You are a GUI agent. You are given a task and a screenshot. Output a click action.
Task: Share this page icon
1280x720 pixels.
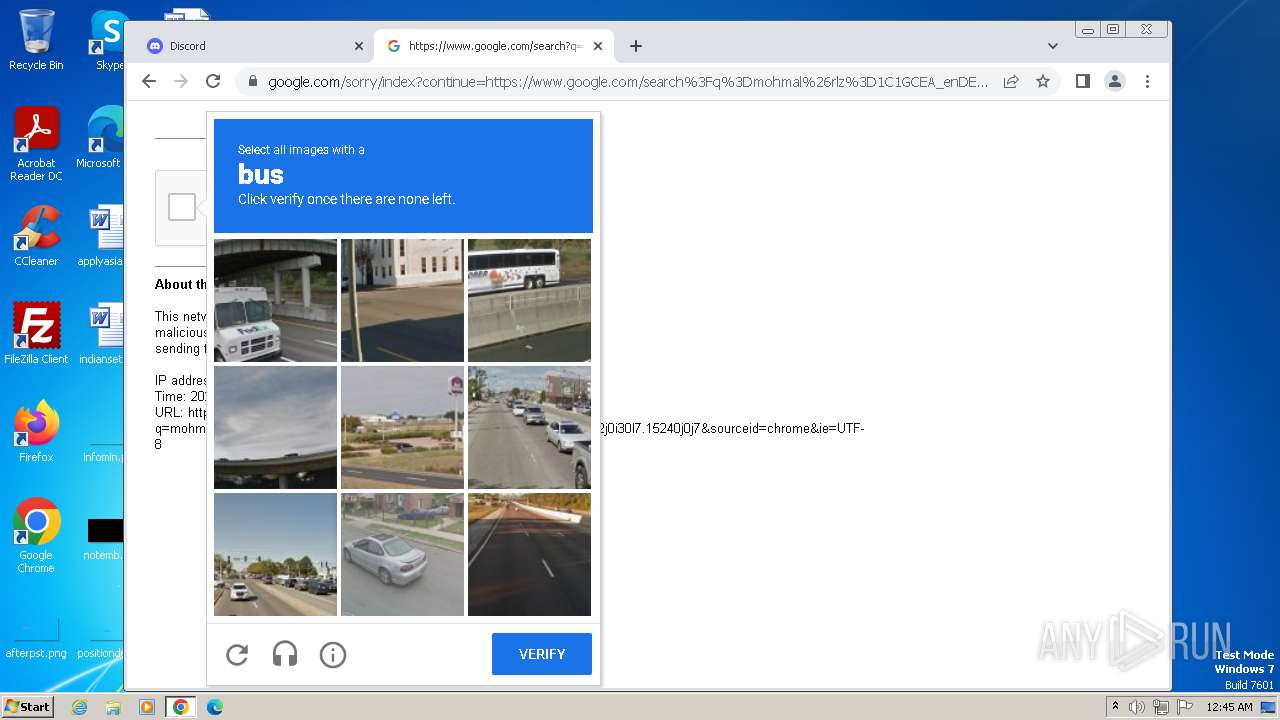1011,82
